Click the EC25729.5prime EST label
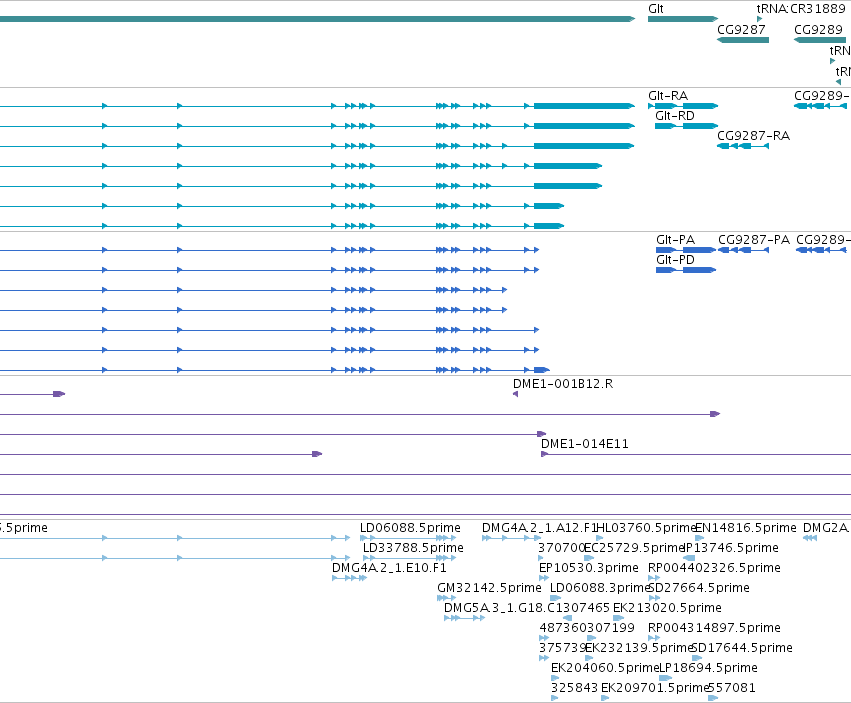 tap(634, 548)
